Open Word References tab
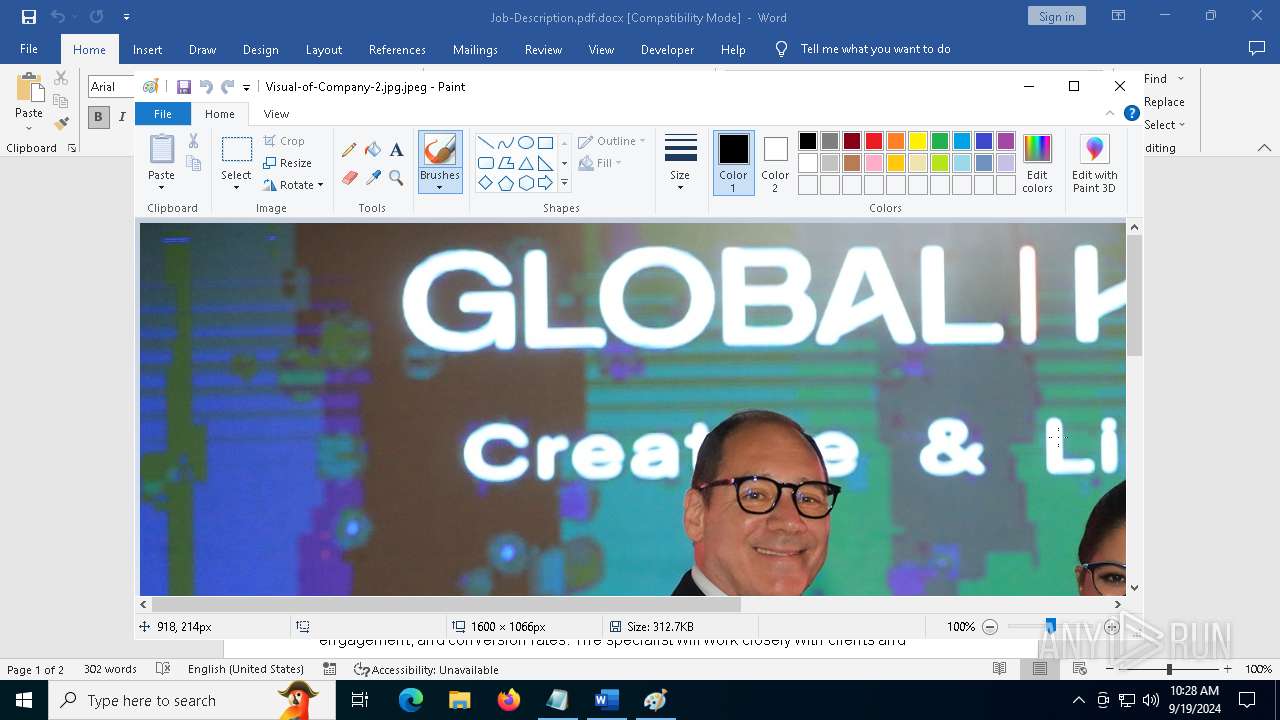Image resolution: width=1280 pixels, height=720 pixels. [397, 49]
